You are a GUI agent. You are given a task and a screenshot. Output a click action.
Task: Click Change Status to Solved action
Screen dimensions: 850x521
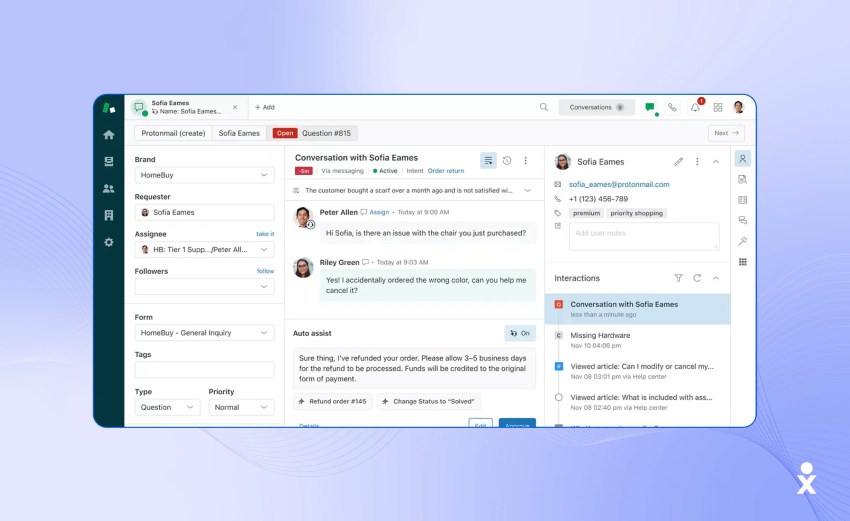click(429, 402)
